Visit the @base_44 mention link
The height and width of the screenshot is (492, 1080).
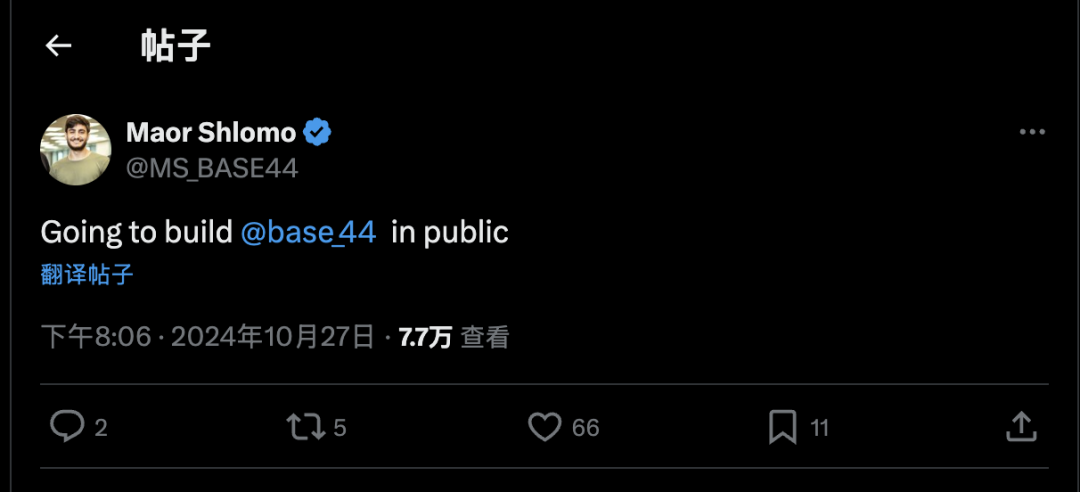click(309, 232)
